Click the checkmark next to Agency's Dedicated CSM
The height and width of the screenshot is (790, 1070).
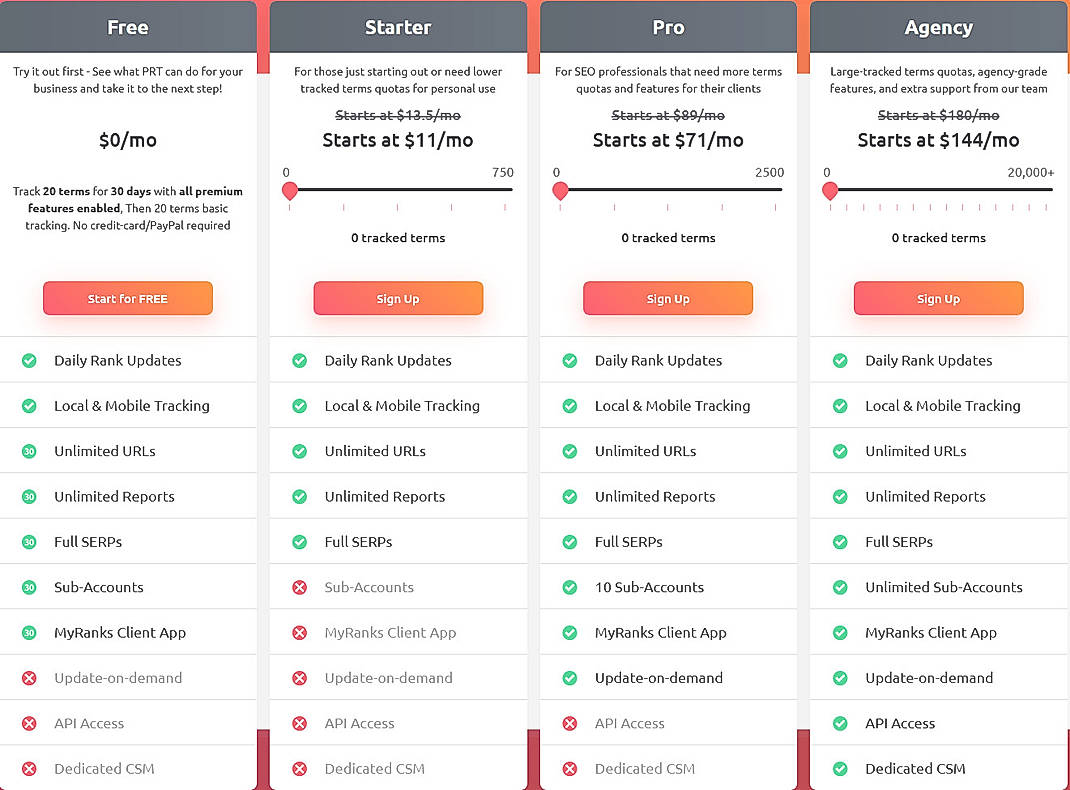click(x=839, y=768)
